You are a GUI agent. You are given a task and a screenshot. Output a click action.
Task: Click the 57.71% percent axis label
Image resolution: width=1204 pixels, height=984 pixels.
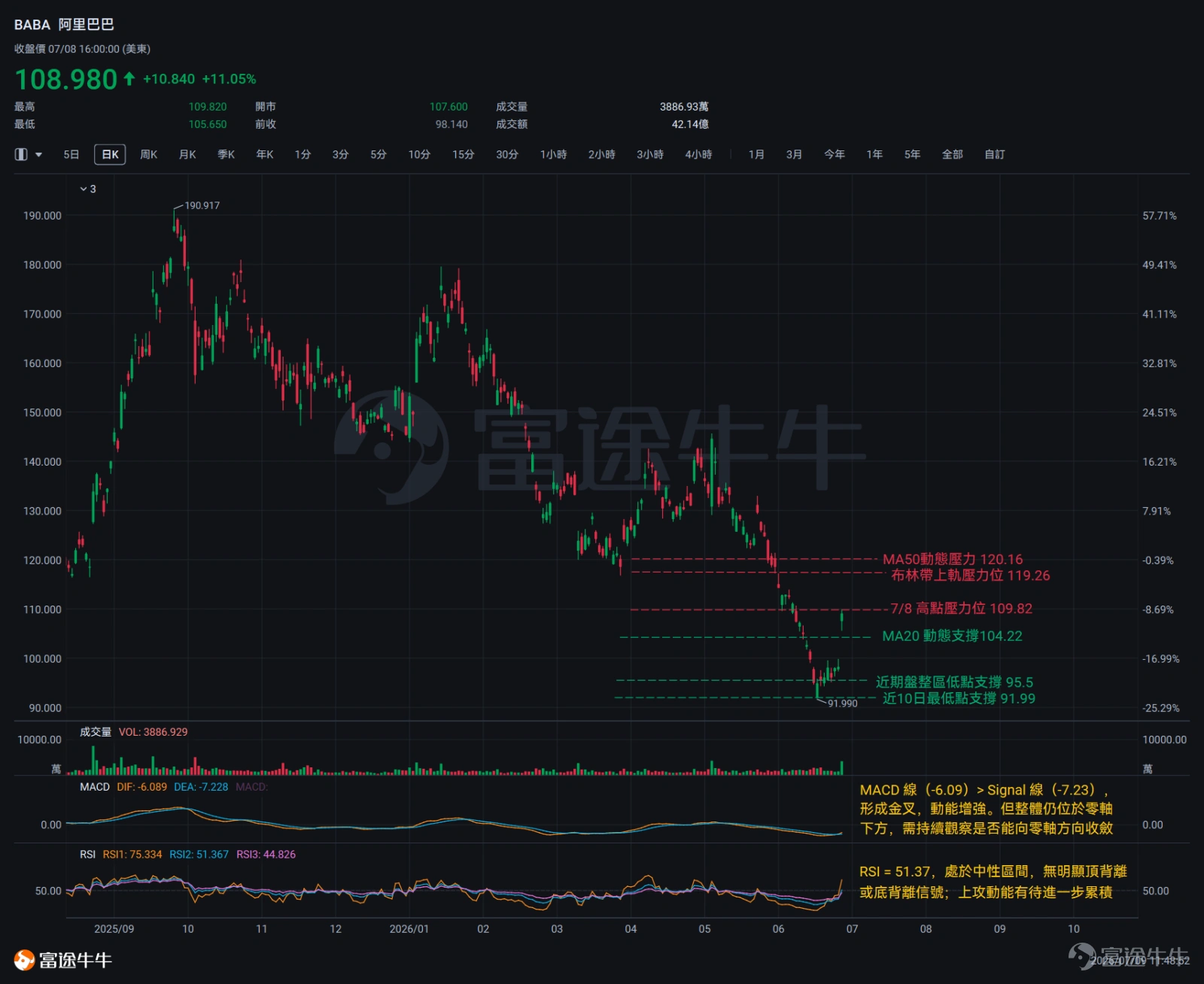[1160, 216]
